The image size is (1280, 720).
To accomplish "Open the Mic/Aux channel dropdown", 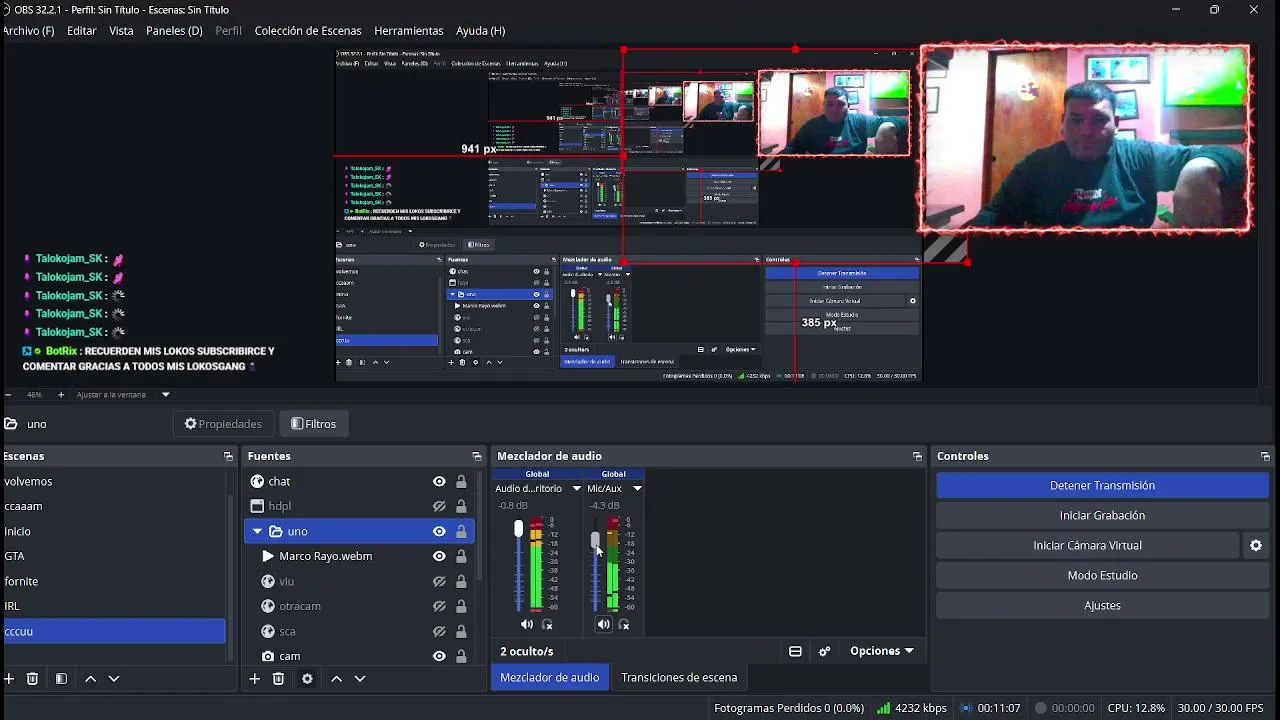I will coord(637,489).
